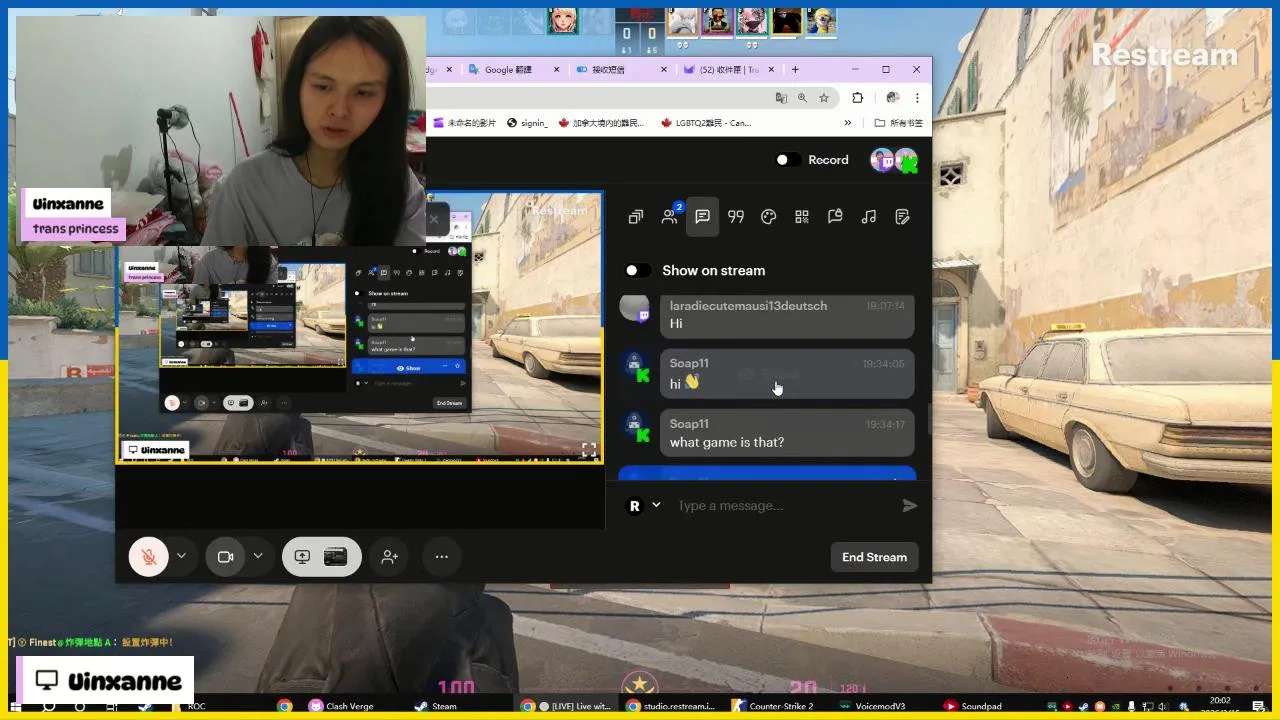Open the QR code panel
This screenshot has height=720, width=1280.
(x=802, y=217)
